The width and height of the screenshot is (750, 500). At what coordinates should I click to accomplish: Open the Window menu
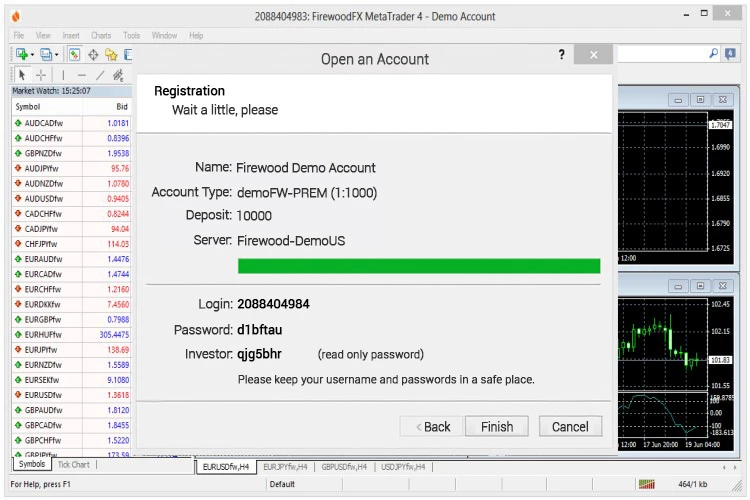coord(164,35)
